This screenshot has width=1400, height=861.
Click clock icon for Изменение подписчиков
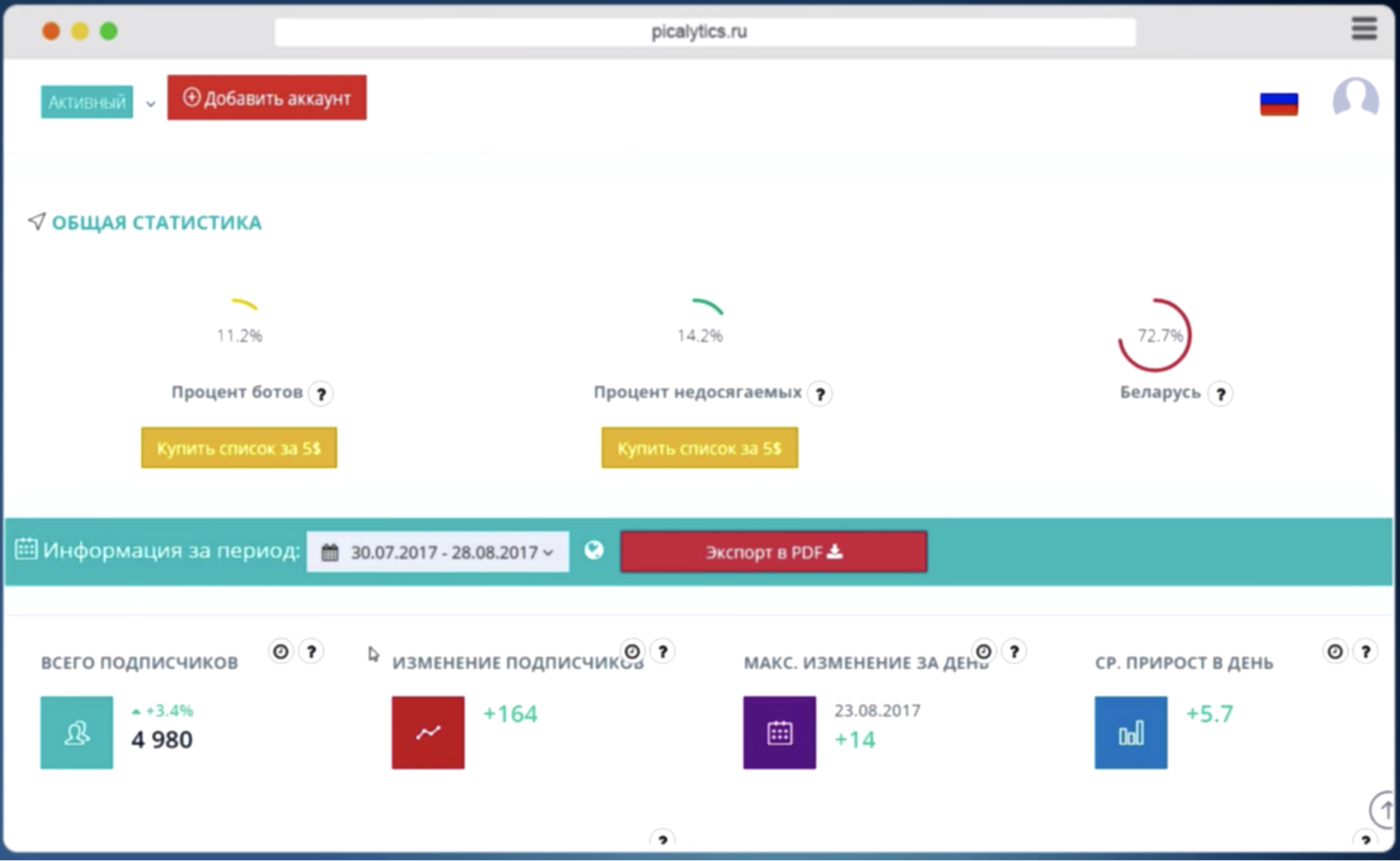click(632, 652)
